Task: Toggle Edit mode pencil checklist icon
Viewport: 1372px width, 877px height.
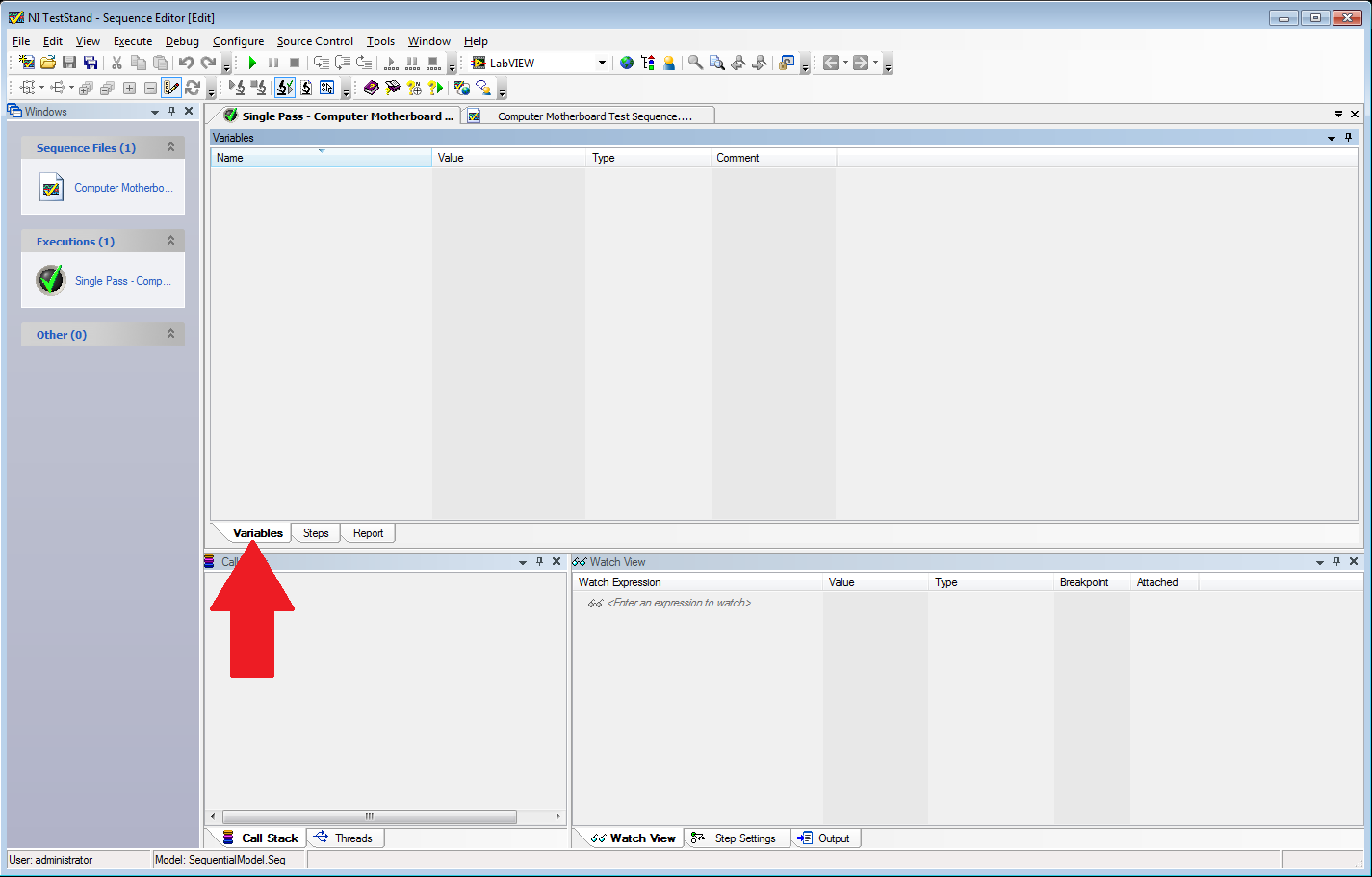Action: coord(171,88)
